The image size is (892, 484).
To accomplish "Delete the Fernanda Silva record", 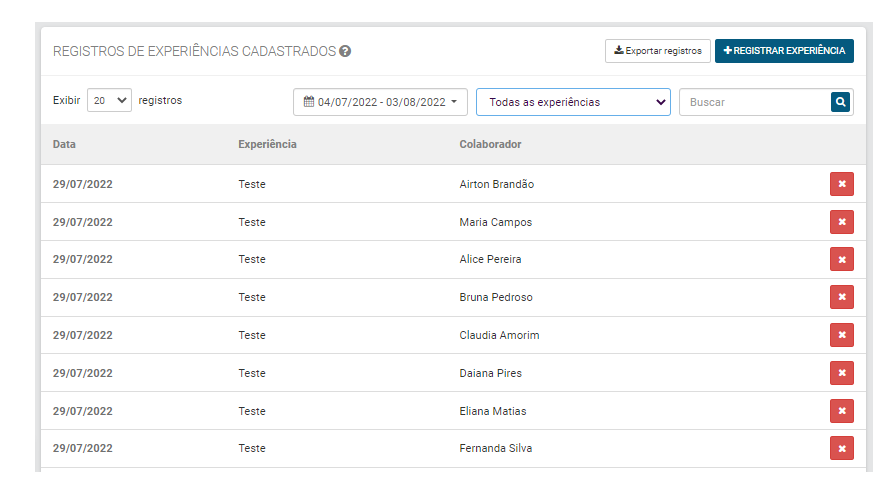I will tap(841, 448).
